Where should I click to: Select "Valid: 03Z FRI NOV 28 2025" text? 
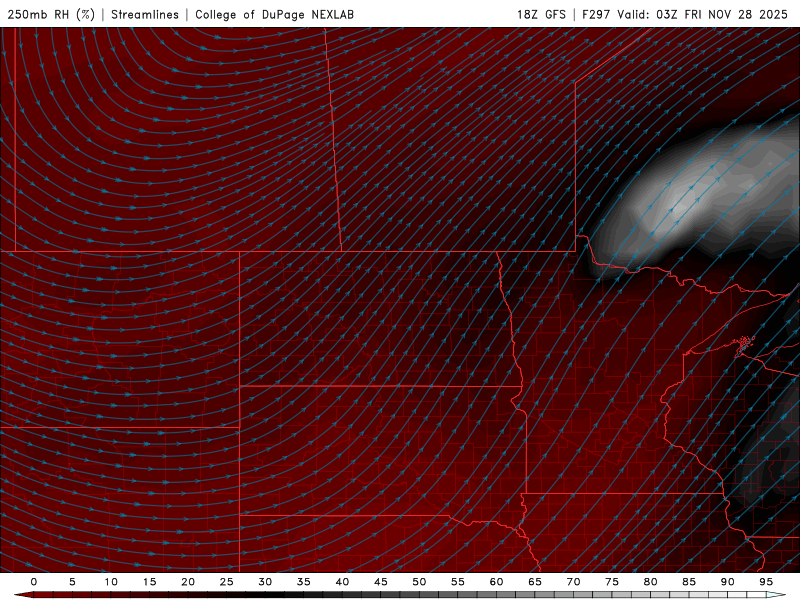(x=703, y=14)
